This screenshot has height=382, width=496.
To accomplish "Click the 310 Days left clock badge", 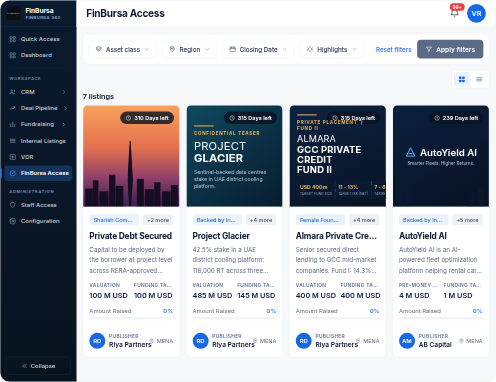I will tap(147, 118).
